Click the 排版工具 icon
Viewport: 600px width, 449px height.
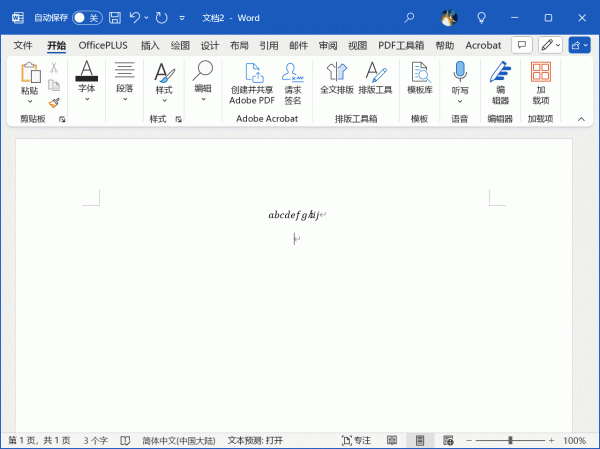(375, 78)
